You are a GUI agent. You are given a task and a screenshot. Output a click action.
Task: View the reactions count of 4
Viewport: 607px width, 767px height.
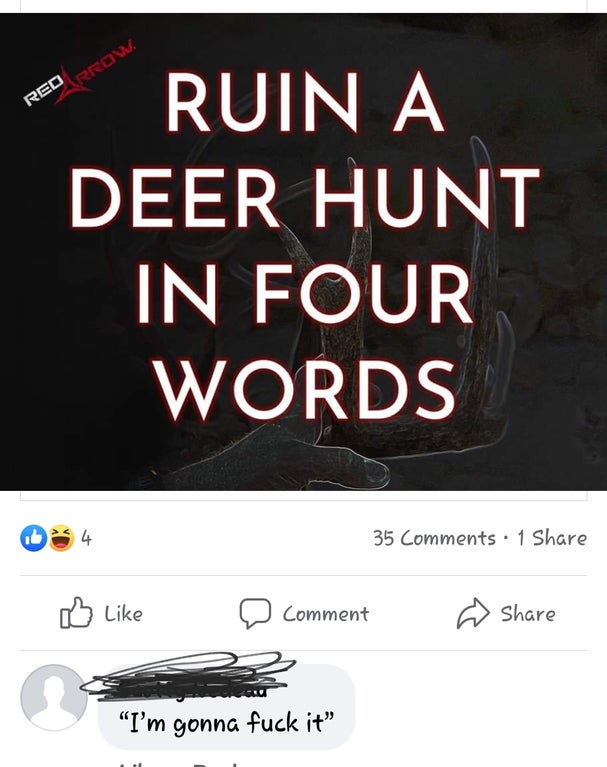click(x=87, y=538)
